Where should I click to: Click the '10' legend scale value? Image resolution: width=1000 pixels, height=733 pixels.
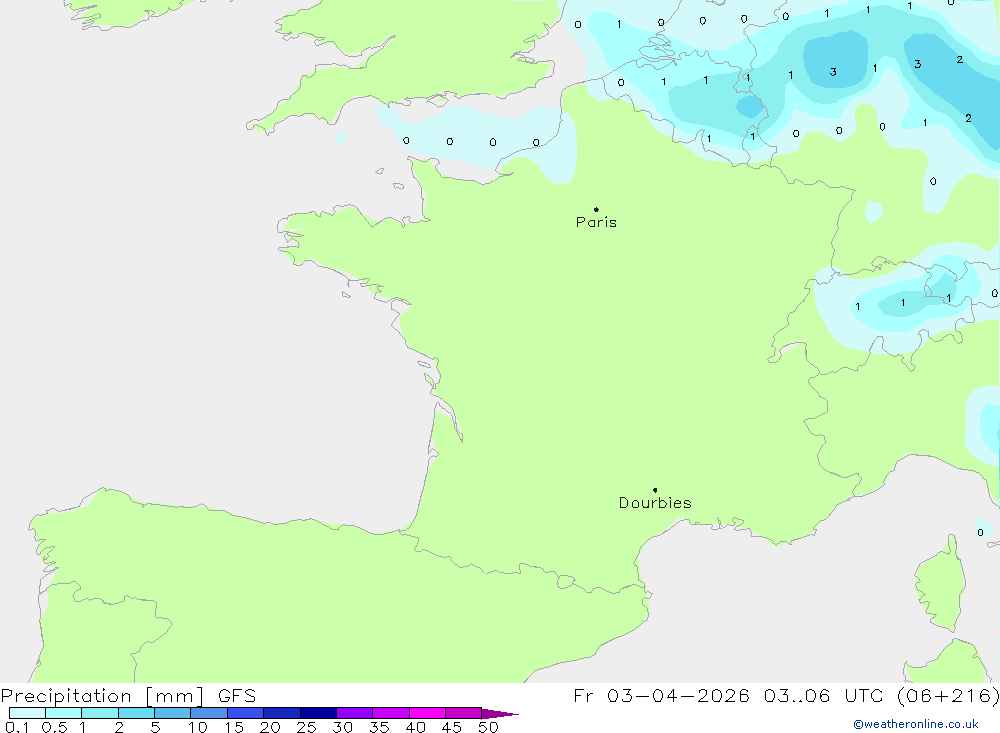pyautogui.click(x=198, y=727)
